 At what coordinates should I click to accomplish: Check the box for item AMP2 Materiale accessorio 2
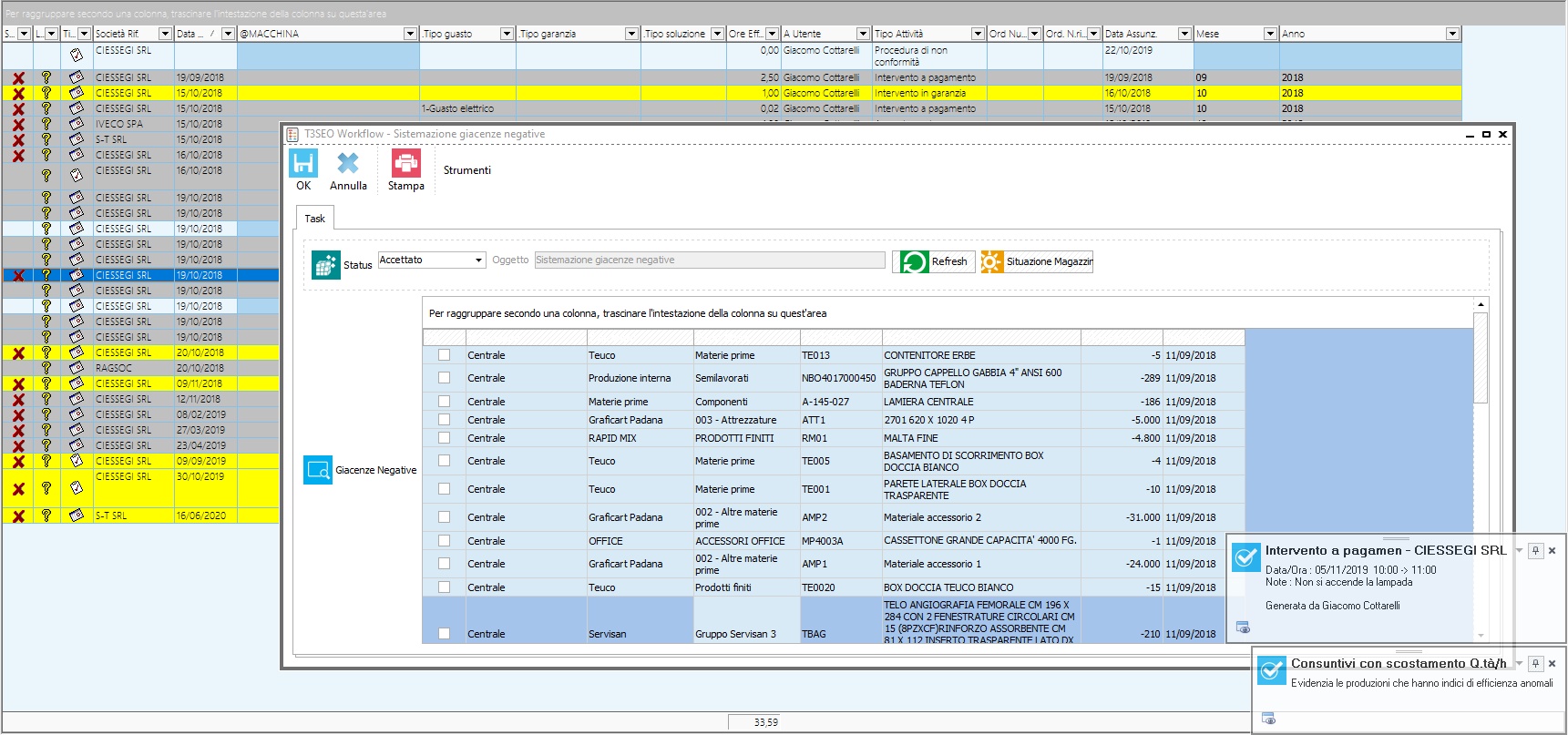(x=444, y=517)
